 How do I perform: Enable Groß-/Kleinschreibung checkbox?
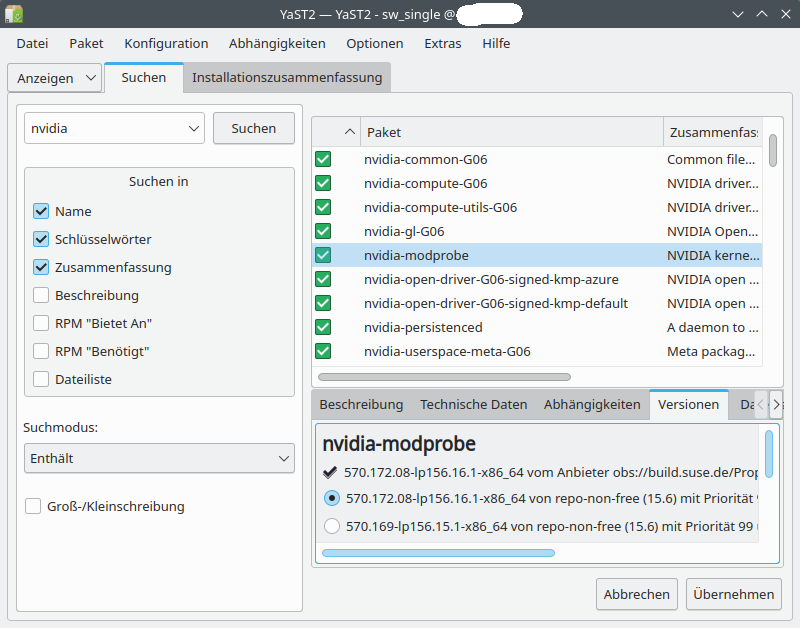pos(33,506)
